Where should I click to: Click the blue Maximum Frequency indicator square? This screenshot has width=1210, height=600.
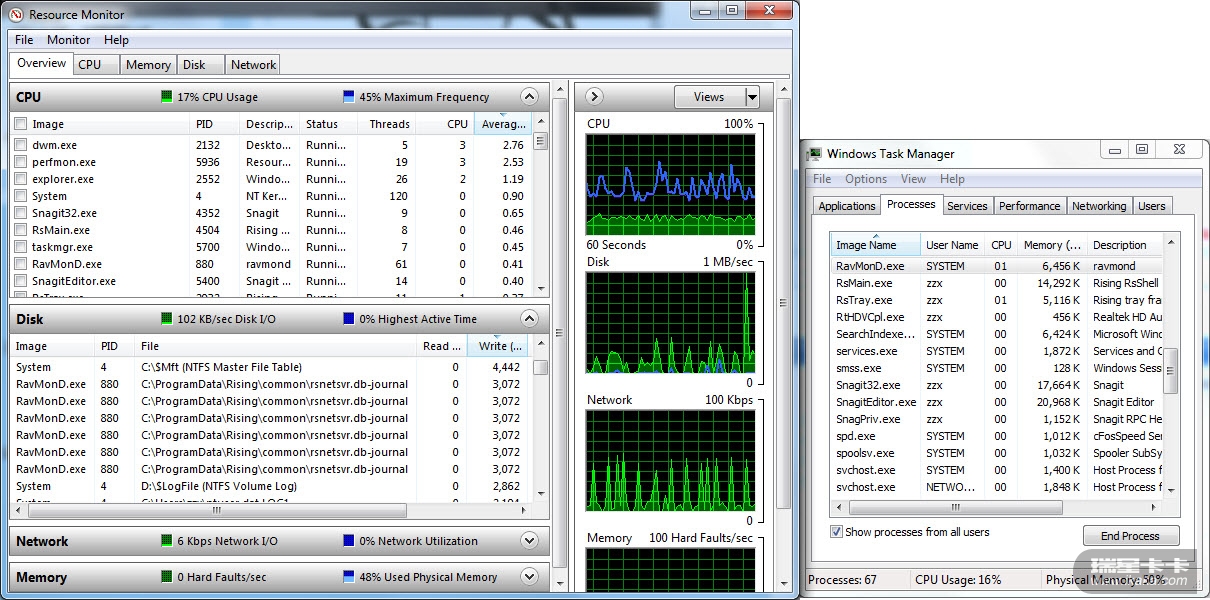tap(348, 97)
